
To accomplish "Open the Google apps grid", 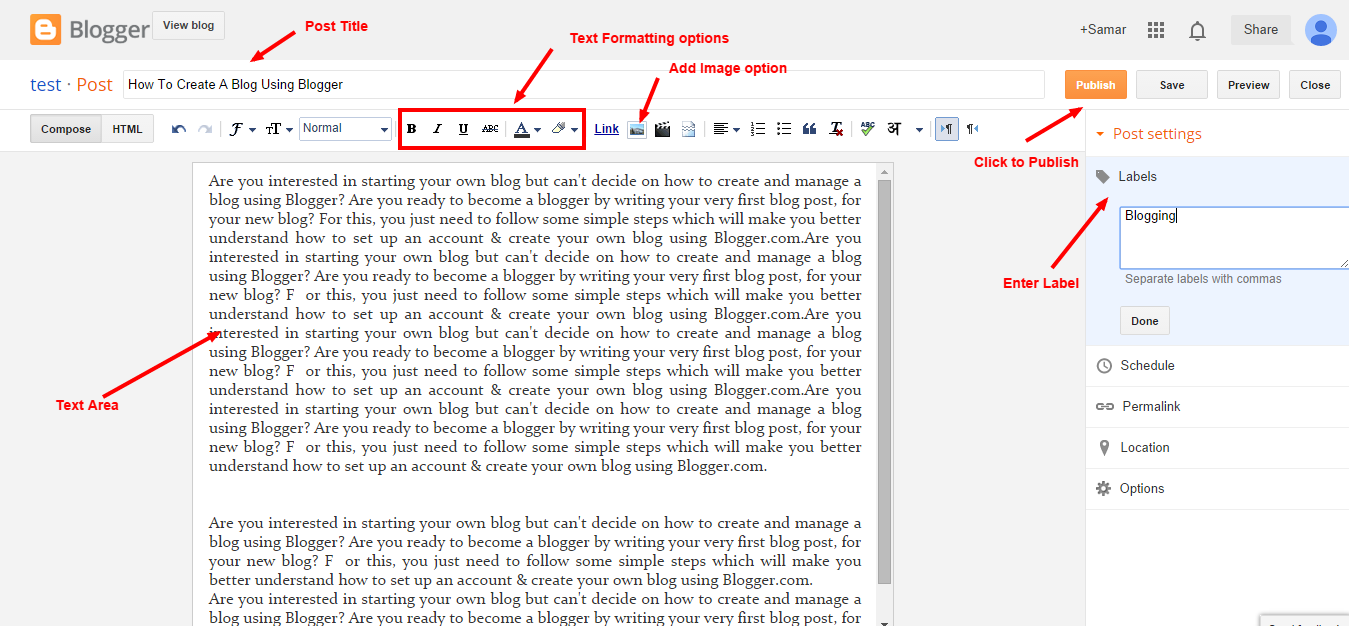I will tap(1156, 30).
